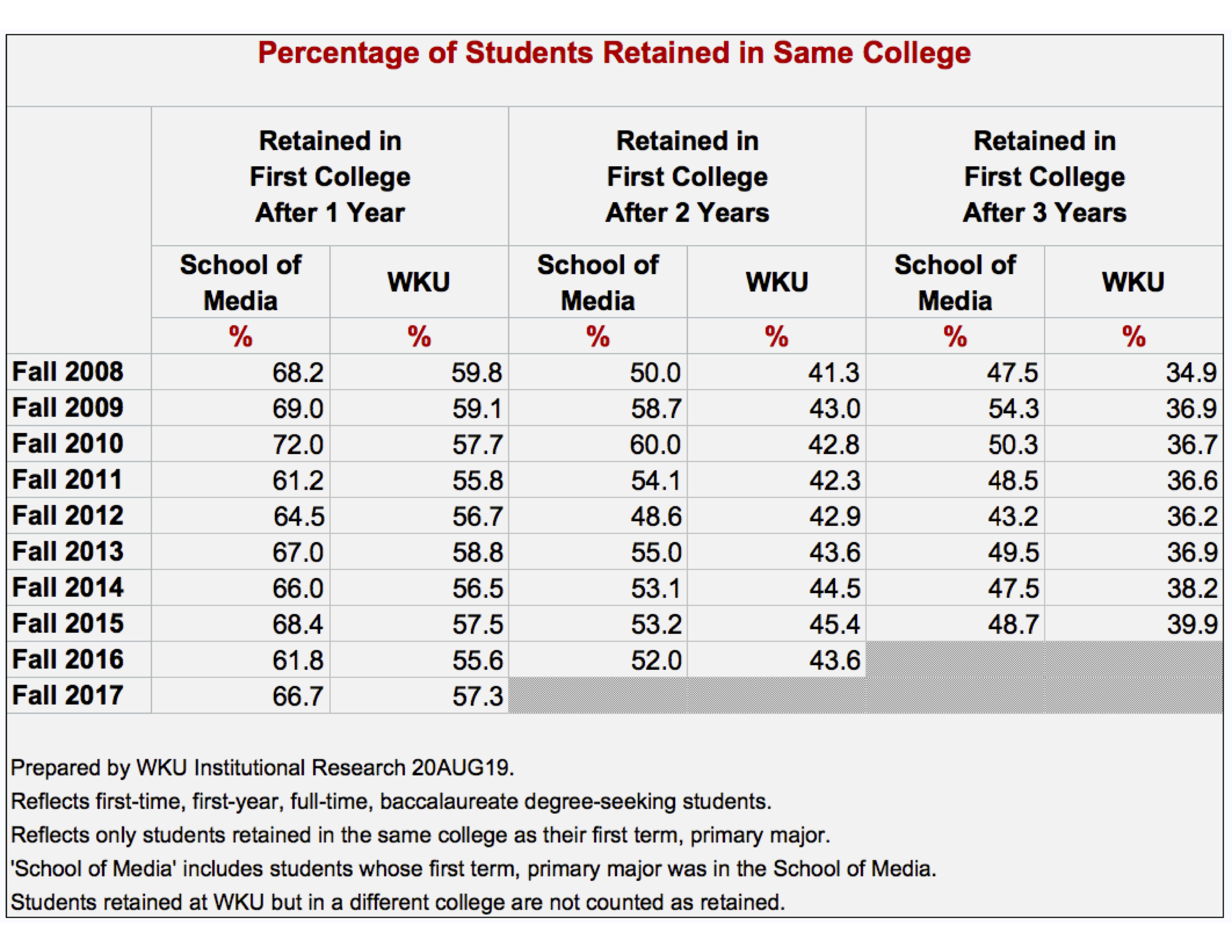Select the Fall 2010 row label
Viewport: 1232px width, 952px height.
click(x=68, y=444)
